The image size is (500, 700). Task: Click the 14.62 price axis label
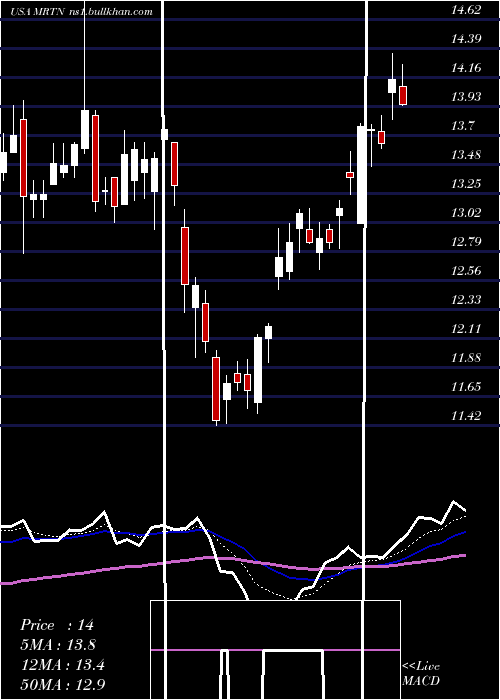pyautogui.click(x=466, y=10)
